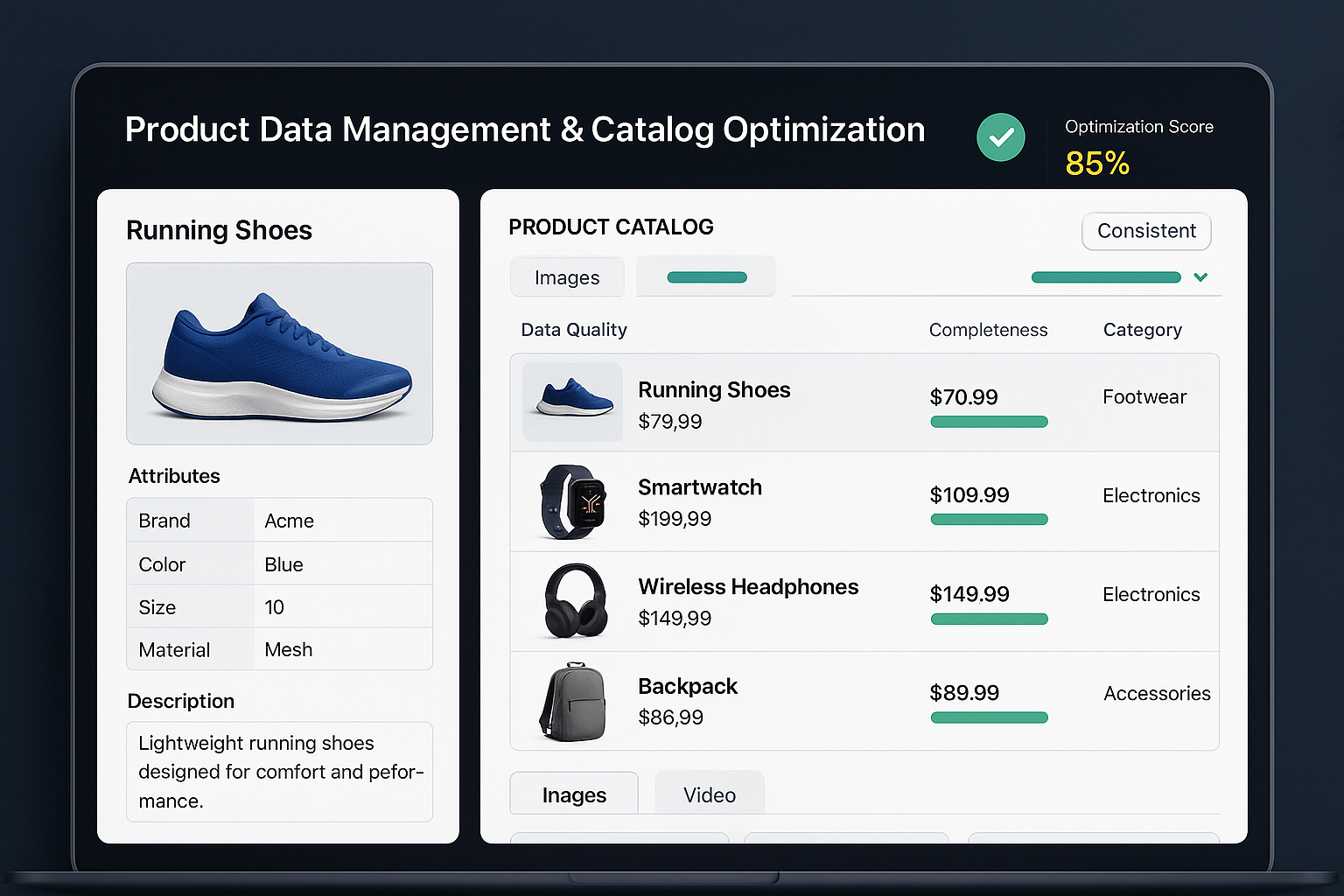Click the Images button in Product Catalog

(x=566, y=276)
